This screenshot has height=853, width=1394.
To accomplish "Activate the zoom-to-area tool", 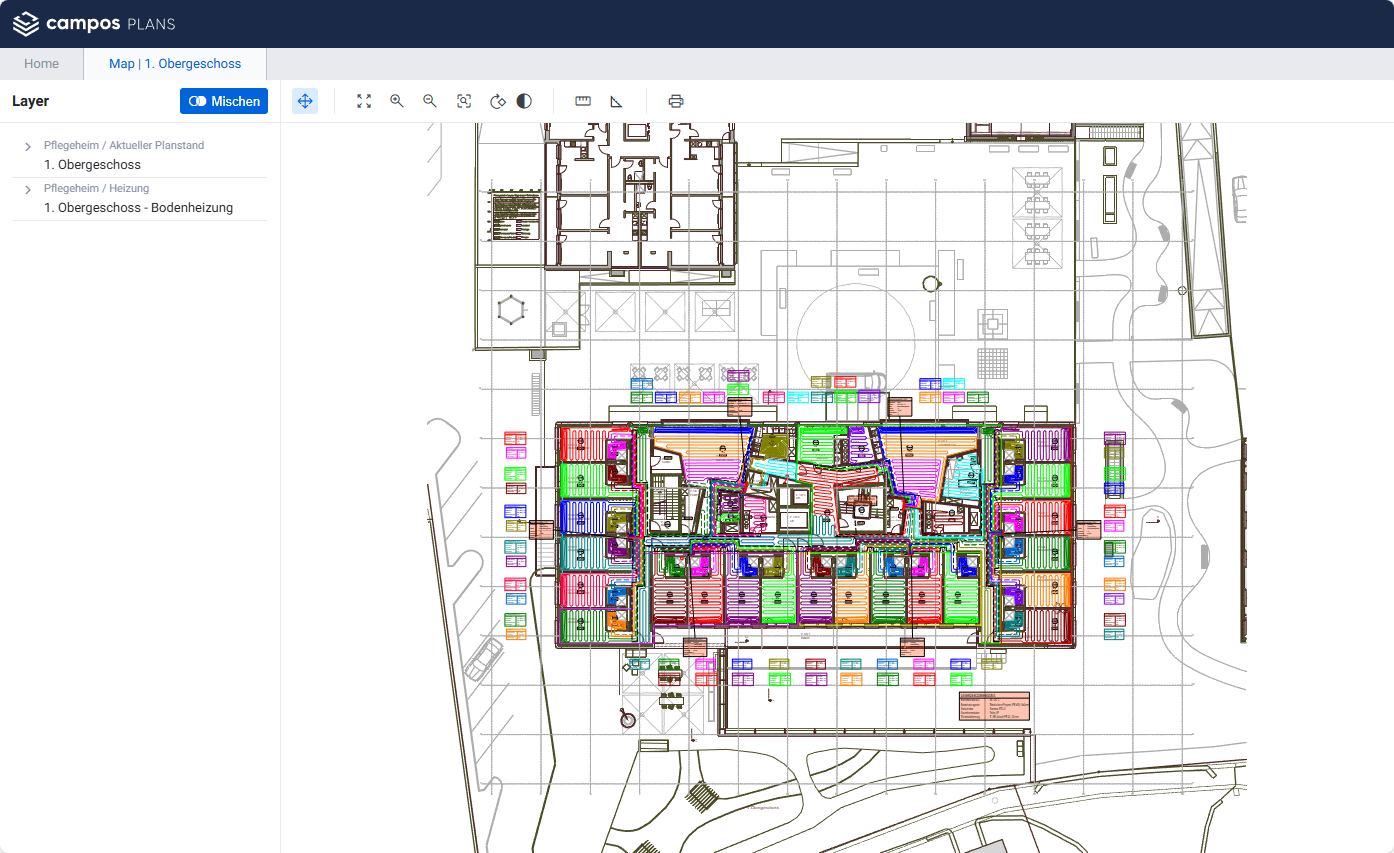I will [464, 101].
